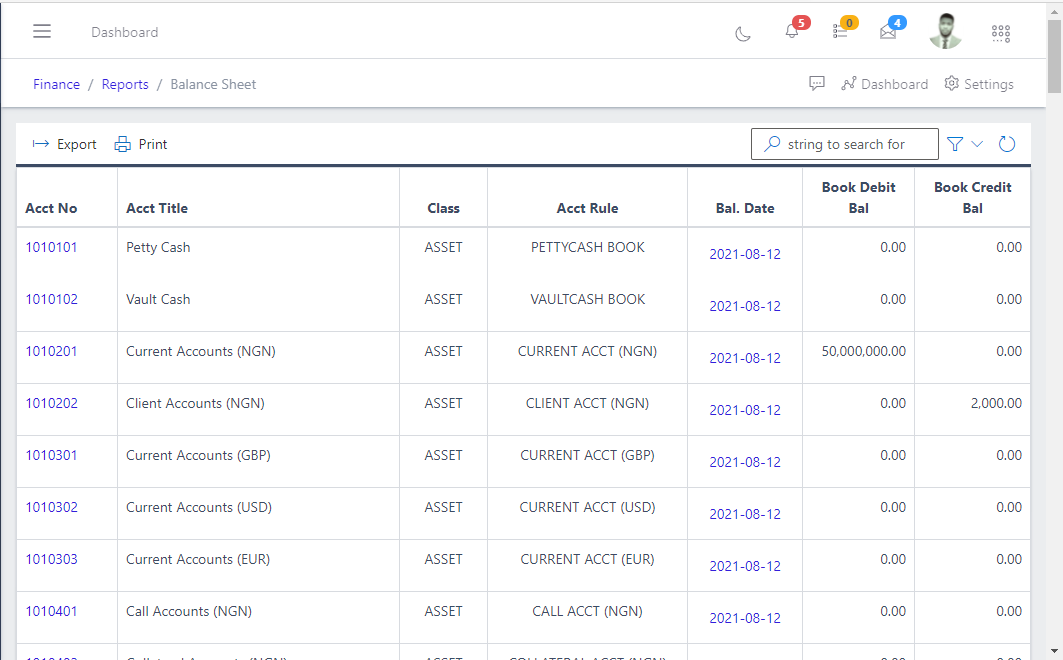
Task: Sort by Book Credit Bal header
Action: [972, 198]
